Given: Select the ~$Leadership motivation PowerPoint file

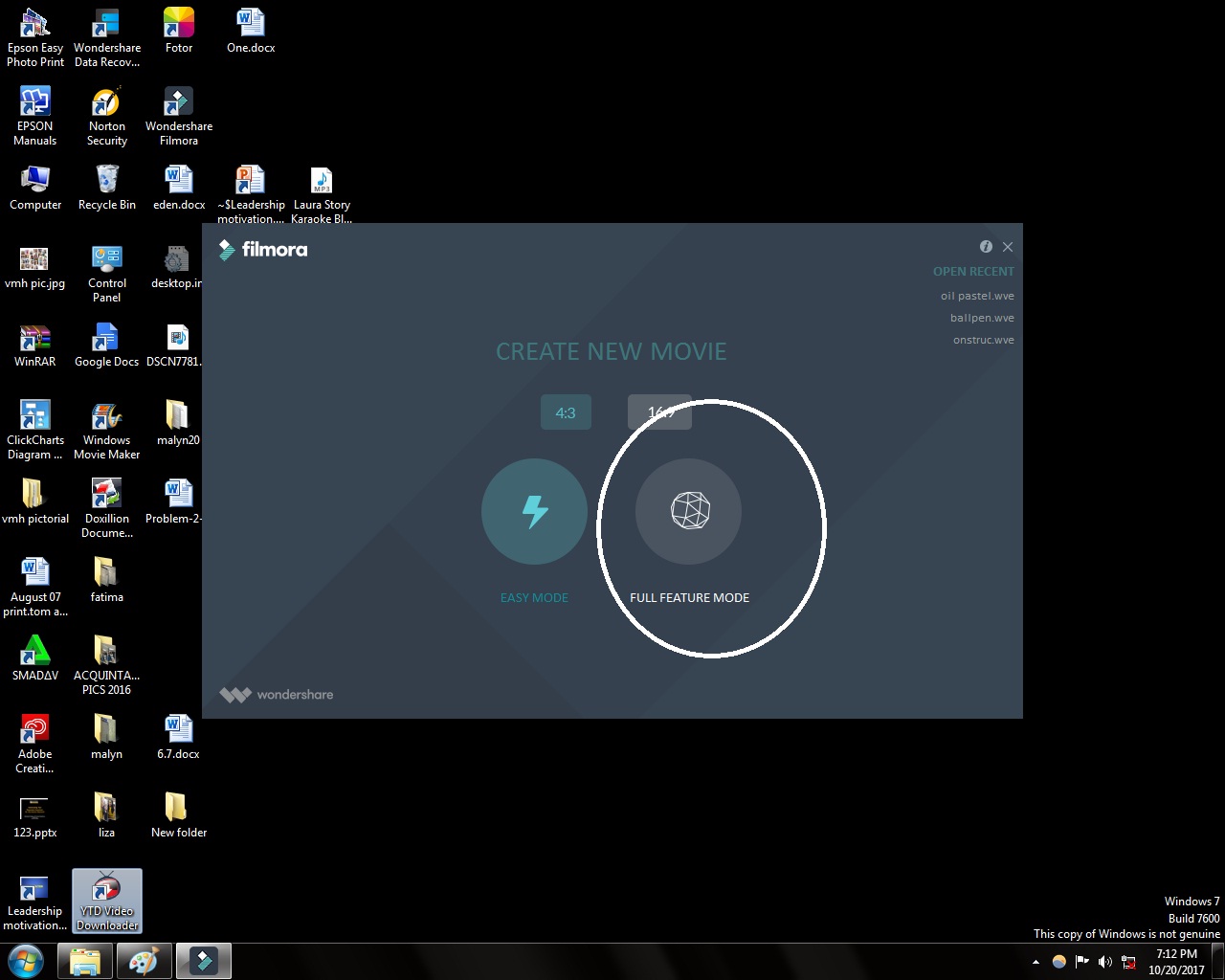Looking at the screenshot, I should [251, 194].
